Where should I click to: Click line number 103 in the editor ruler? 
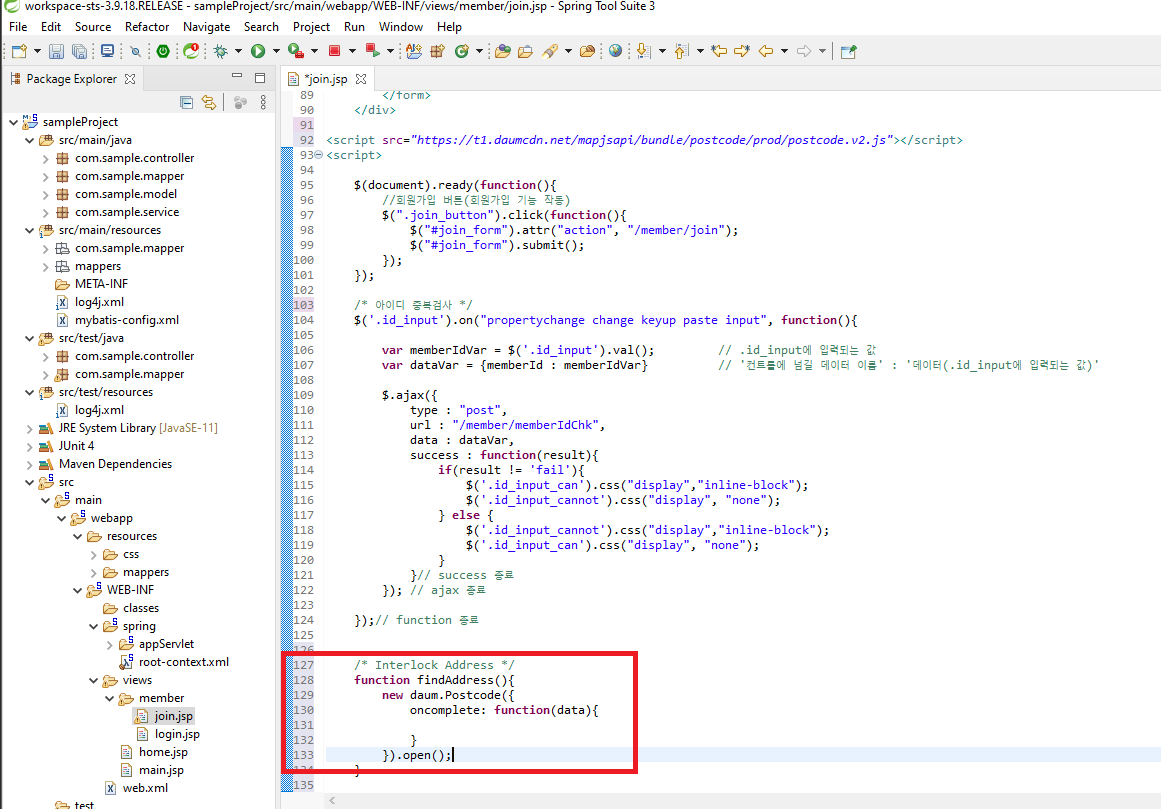click(304, 305)
